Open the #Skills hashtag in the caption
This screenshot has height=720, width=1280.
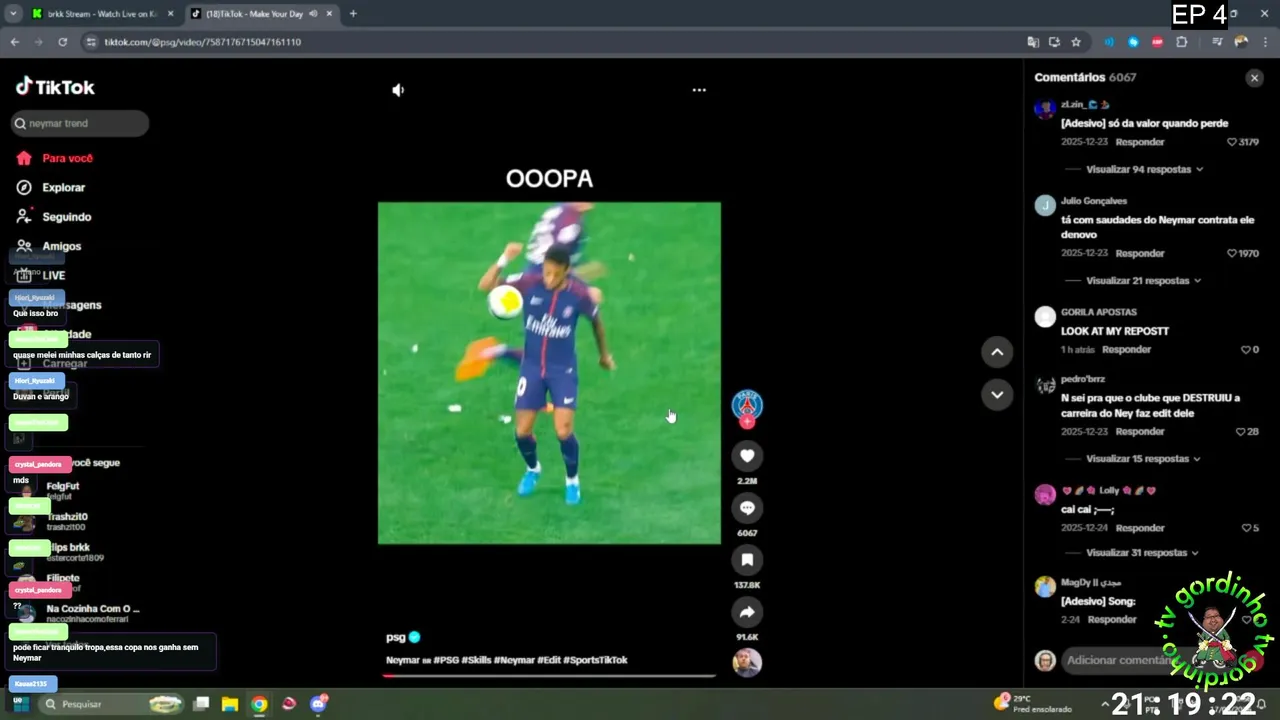coord(475,660)
